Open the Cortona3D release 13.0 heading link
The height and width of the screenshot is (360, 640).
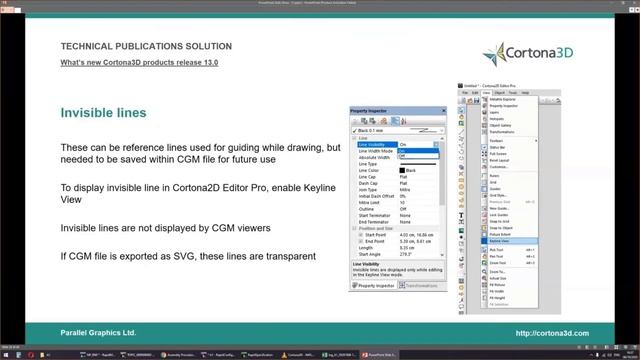click(x=139, y=62)
